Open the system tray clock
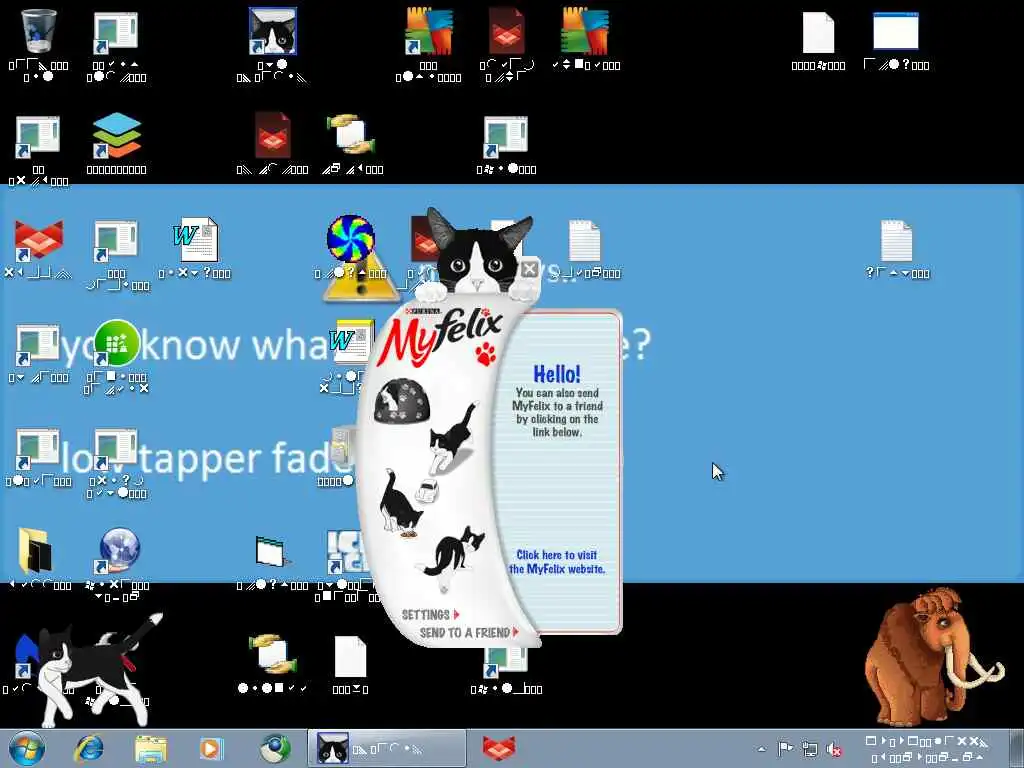 click(x=927, y=749)
